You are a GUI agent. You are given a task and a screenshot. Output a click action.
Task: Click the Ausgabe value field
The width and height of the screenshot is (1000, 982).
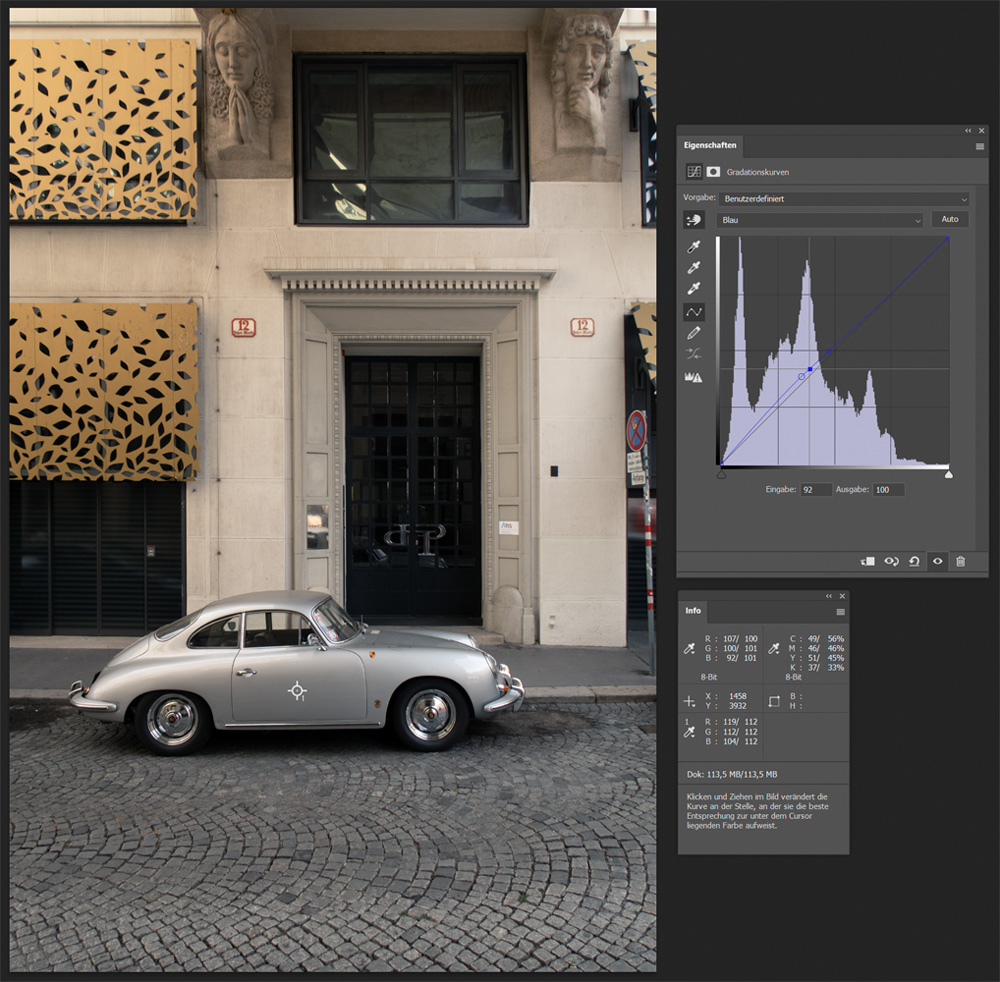888,490
